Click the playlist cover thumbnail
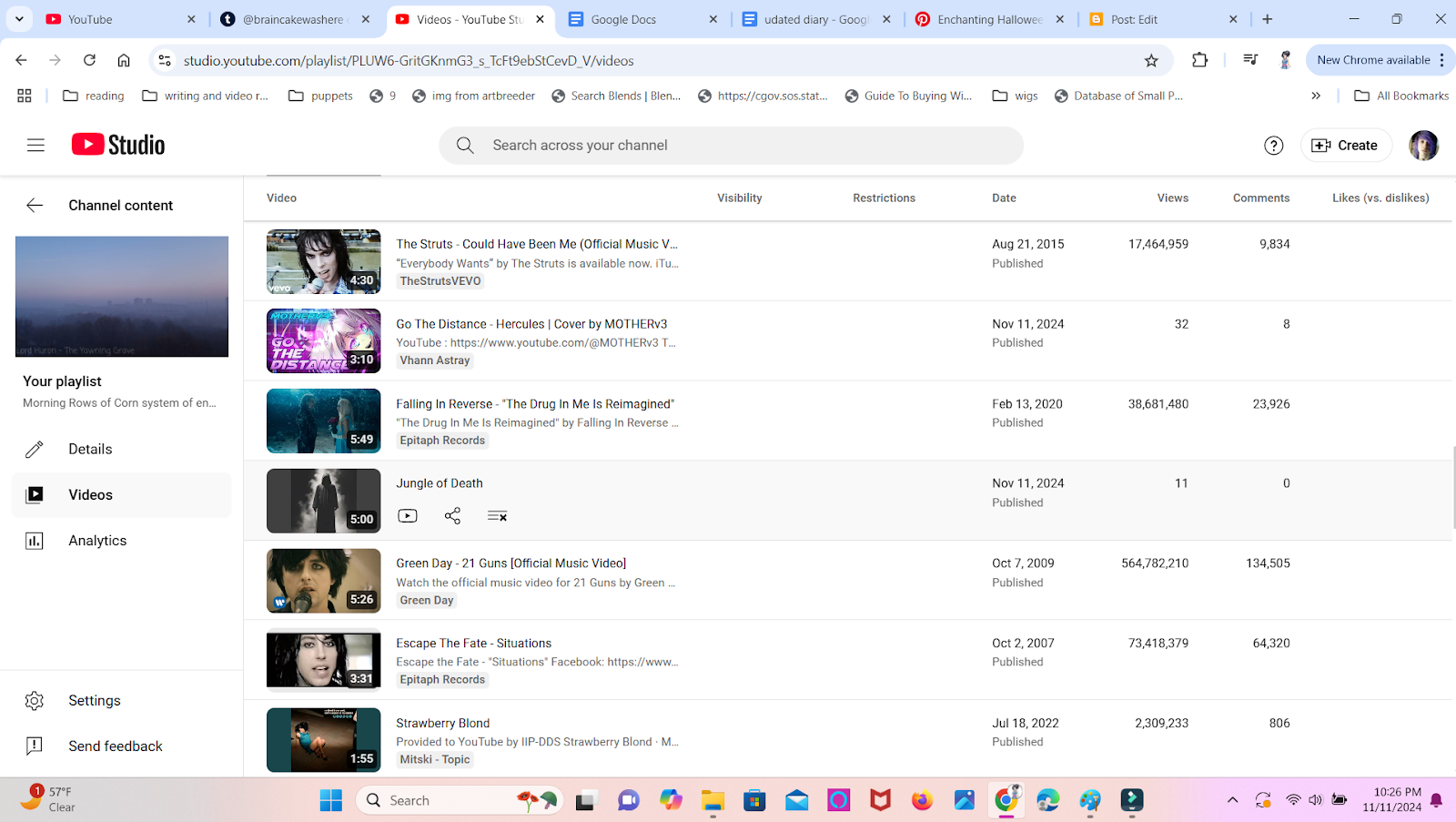 click(x=122, y=297)
